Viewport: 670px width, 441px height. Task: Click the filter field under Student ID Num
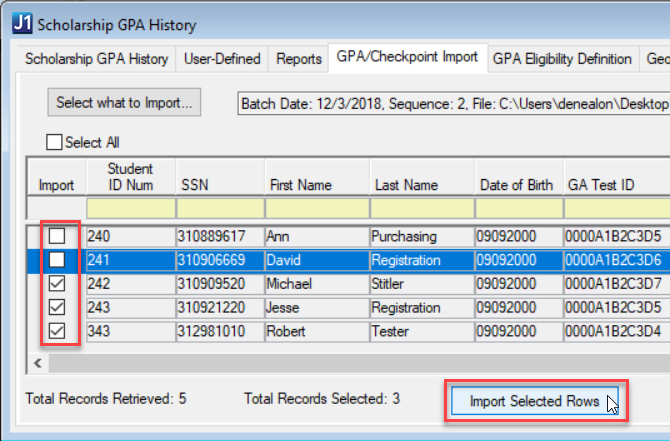[130, 208]
